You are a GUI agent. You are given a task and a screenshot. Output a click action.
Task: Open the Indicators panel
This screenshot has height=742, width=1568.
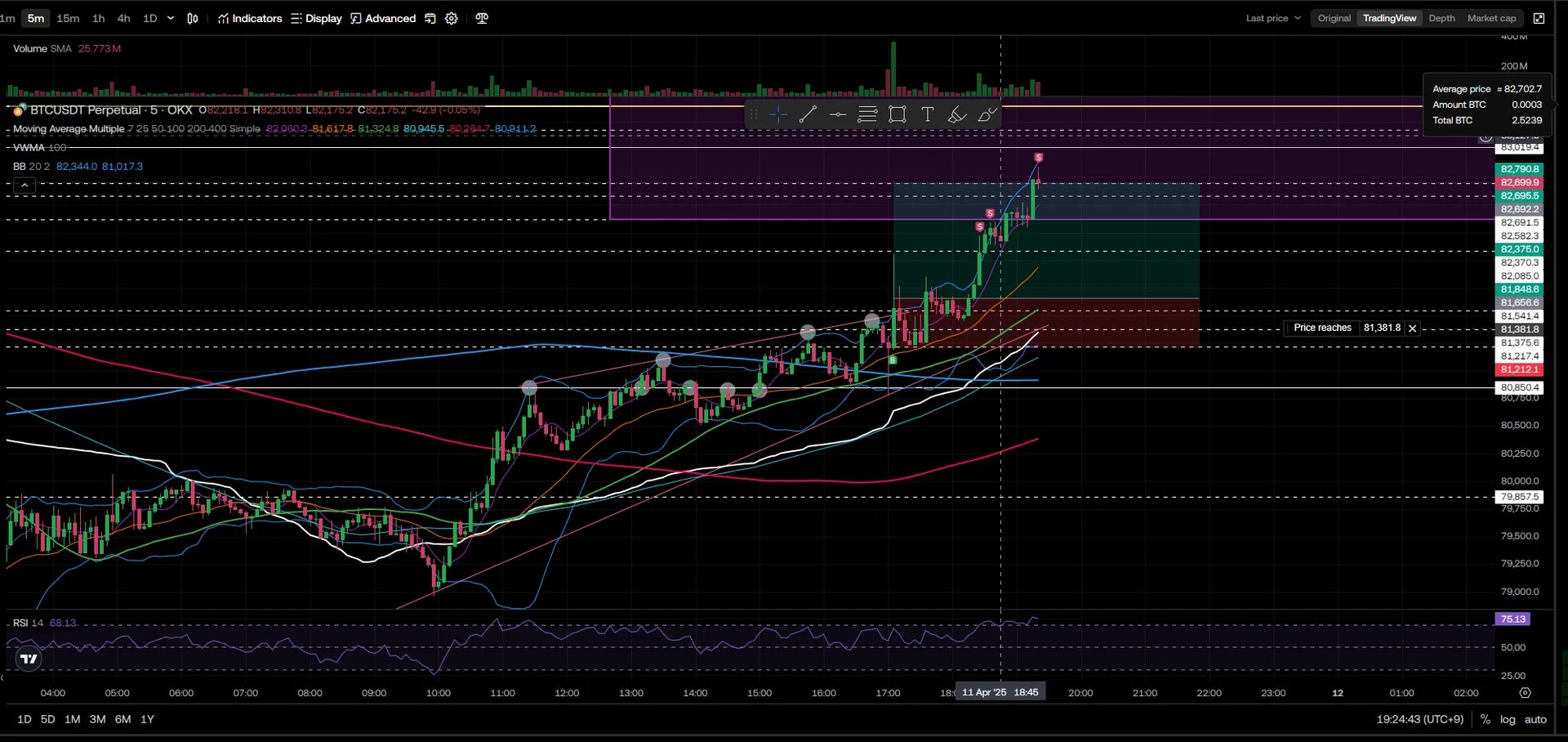[250, 18]
